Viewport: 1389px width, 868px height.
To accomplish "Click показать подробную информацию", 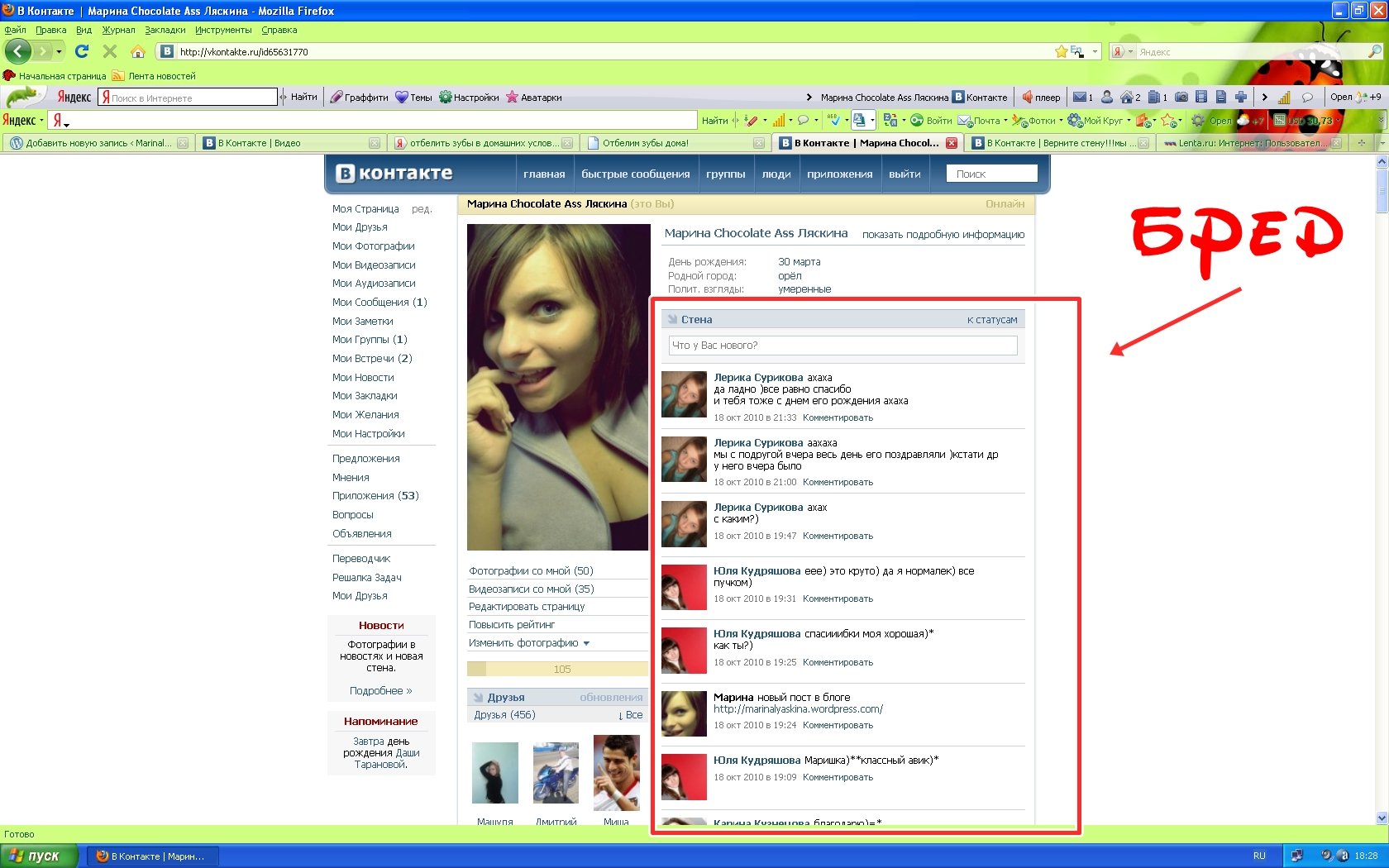I will coord(943,235).
